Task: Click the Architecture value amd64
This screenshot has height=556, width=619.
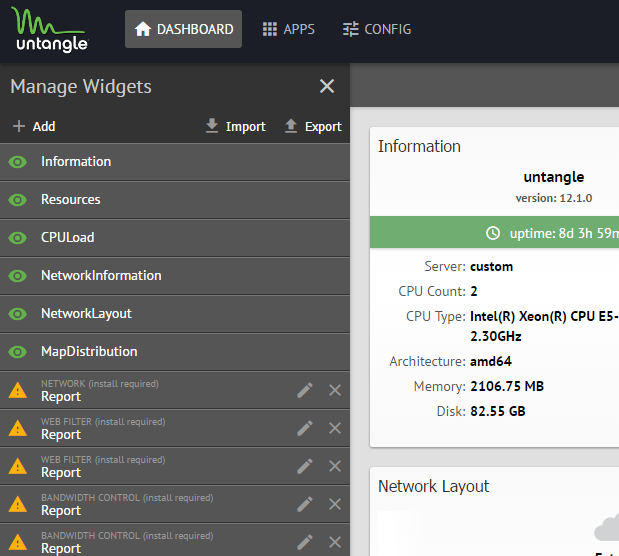Action: coord(491,361)
